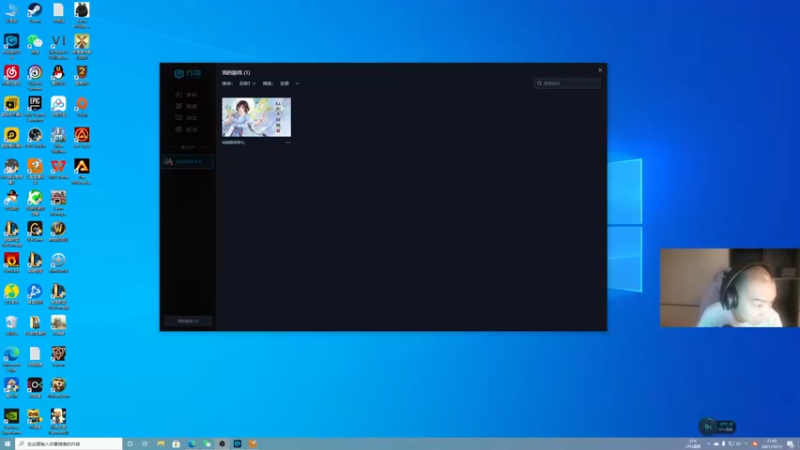Close the game launcher window
Screen dimensions: 800x450
[x=600, y=70]
